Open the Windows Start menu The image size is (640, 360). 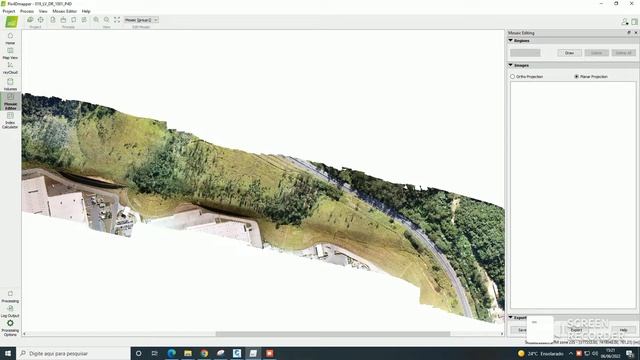8,353
